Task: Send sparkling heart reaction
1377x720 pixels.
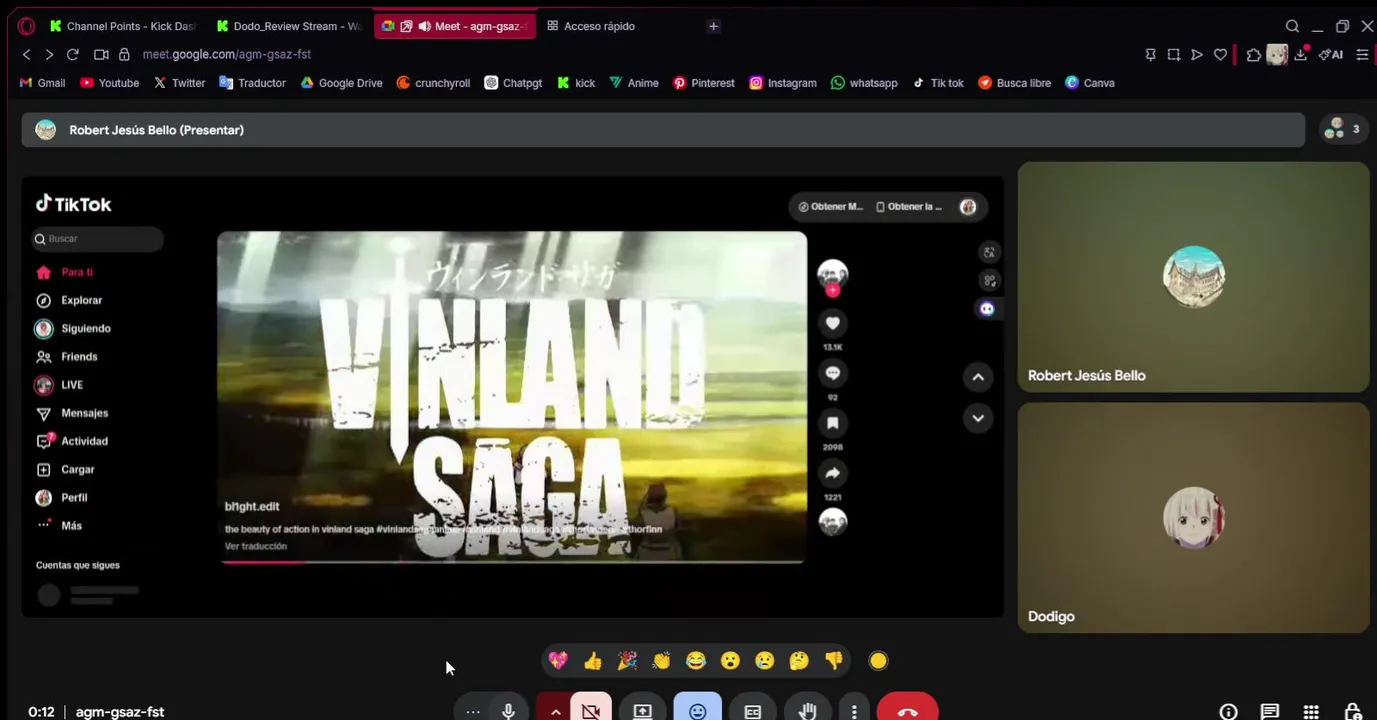Action: [558, 660]
